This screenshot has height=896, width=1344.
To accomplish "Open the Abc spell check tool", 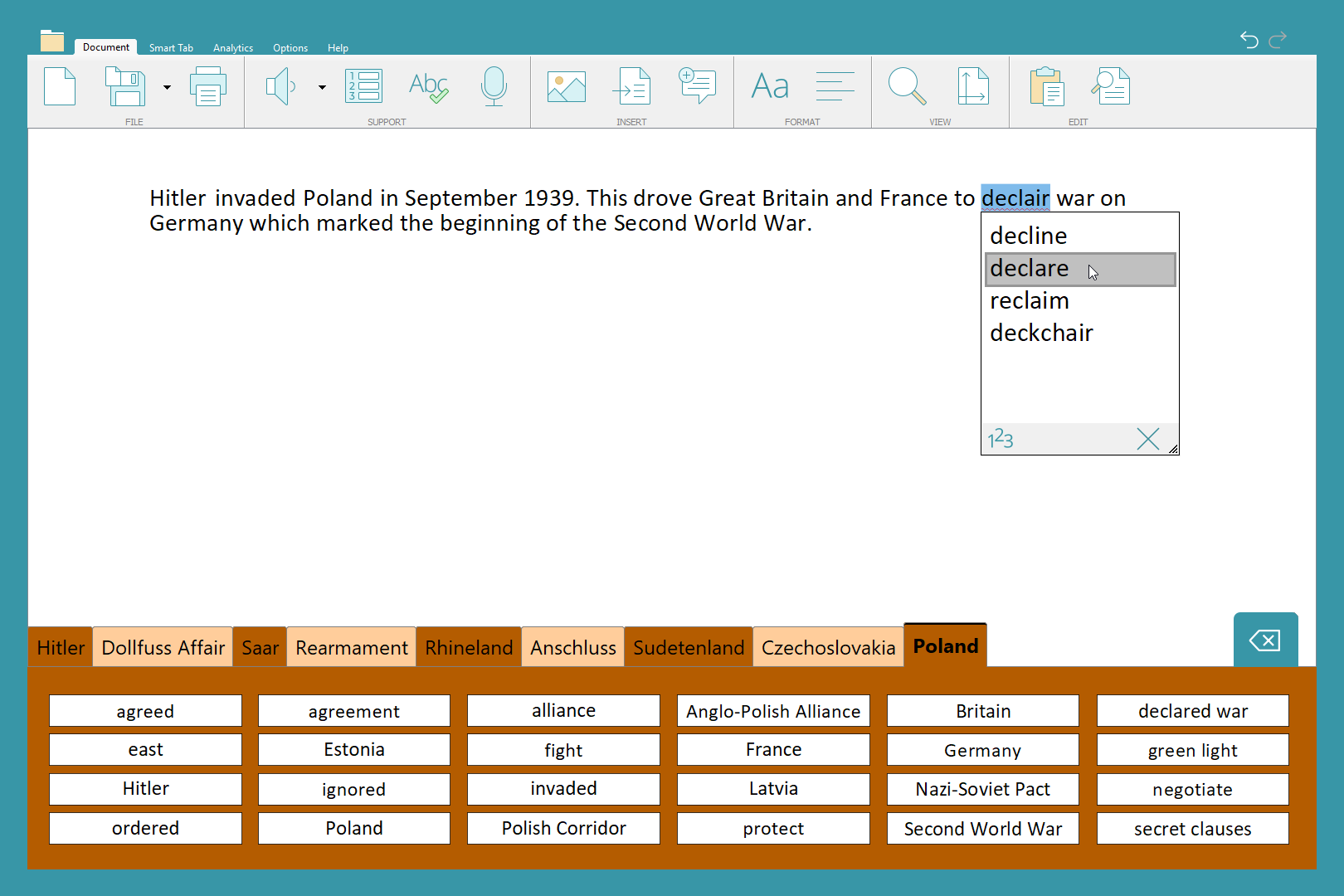I will [x=428, y=86].
